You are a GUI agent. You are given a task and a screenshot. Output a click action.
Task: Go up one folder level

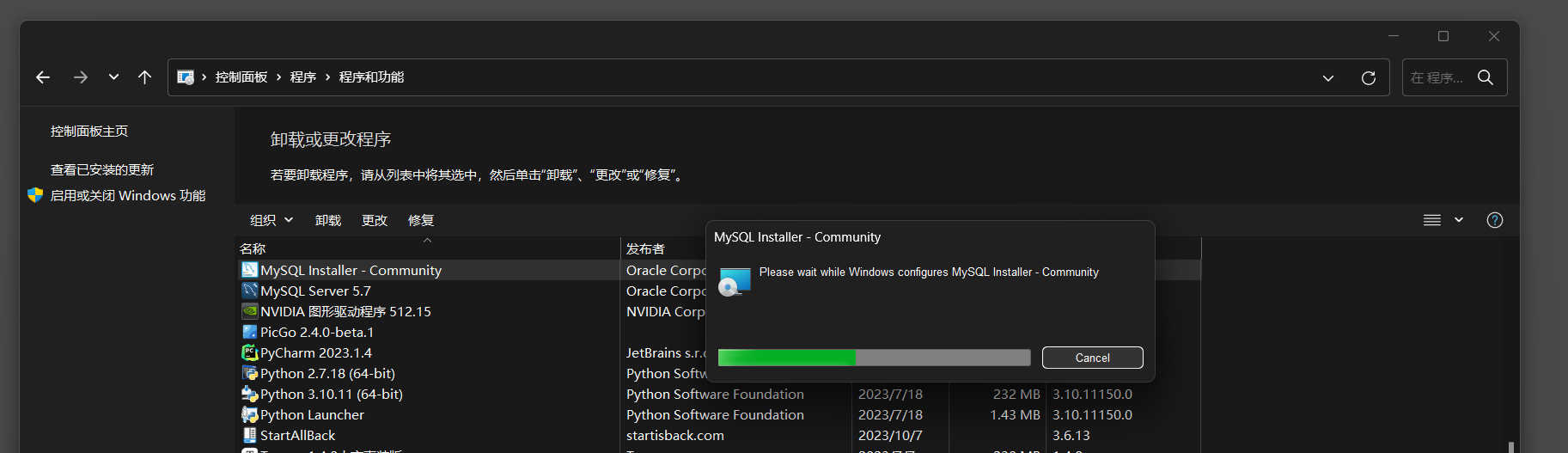pos(144,77)
